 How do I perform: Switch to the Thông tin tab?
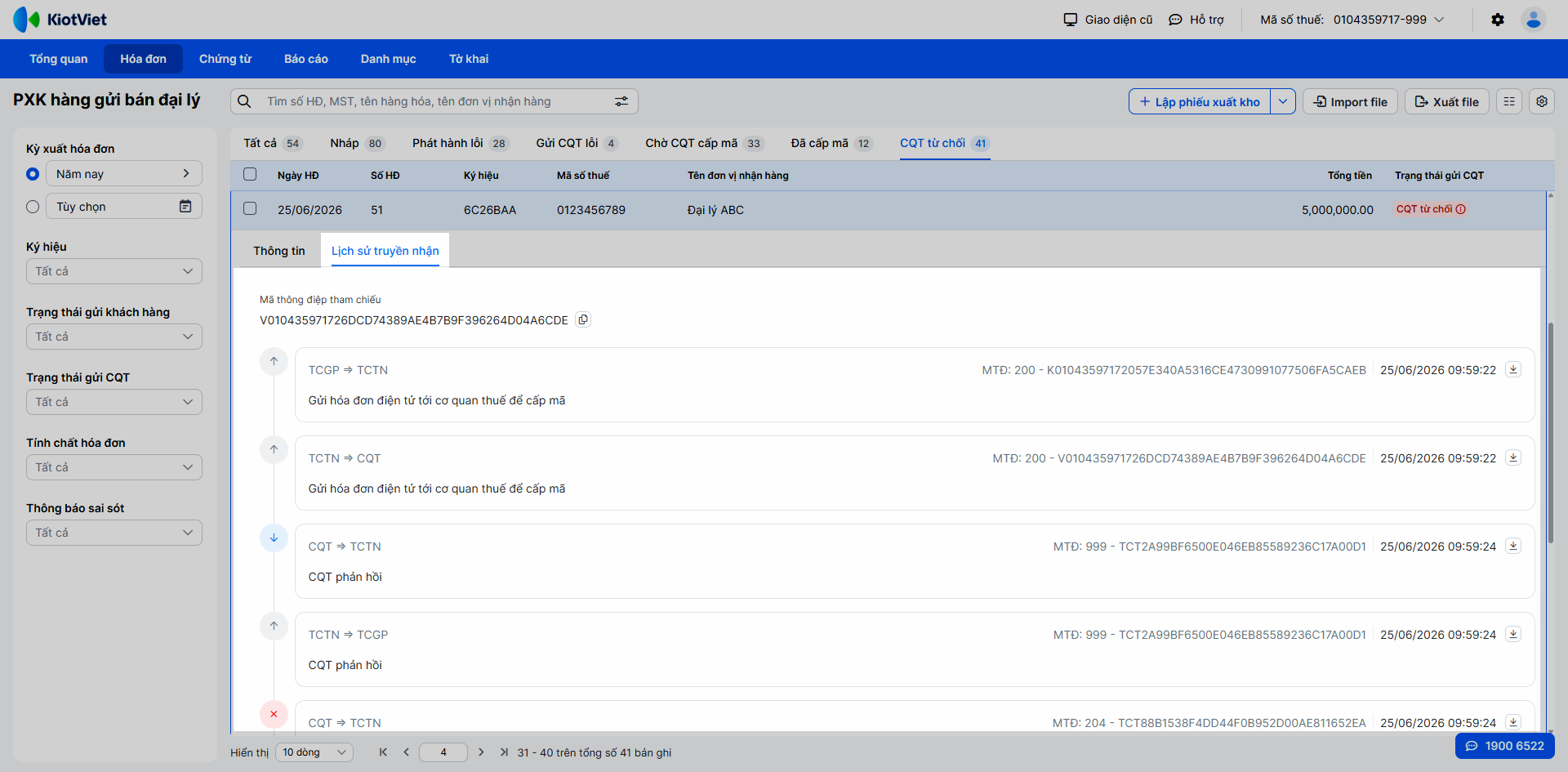279,251
